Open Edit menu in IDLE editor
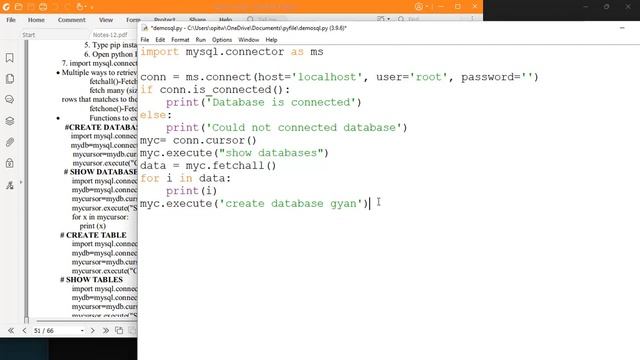Viewport: 640px width, 360px height. coord(160,40)
